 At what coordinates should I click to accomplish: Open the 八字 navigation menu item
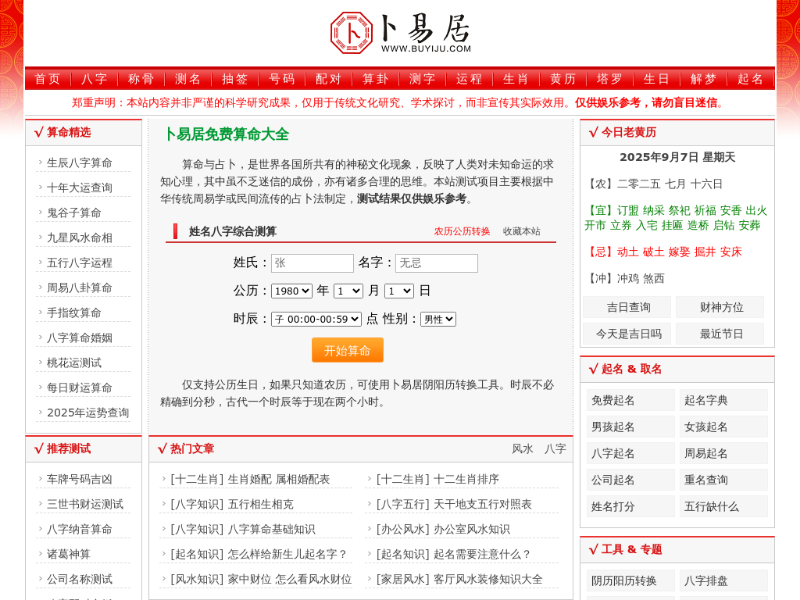[x=94, y=79]
